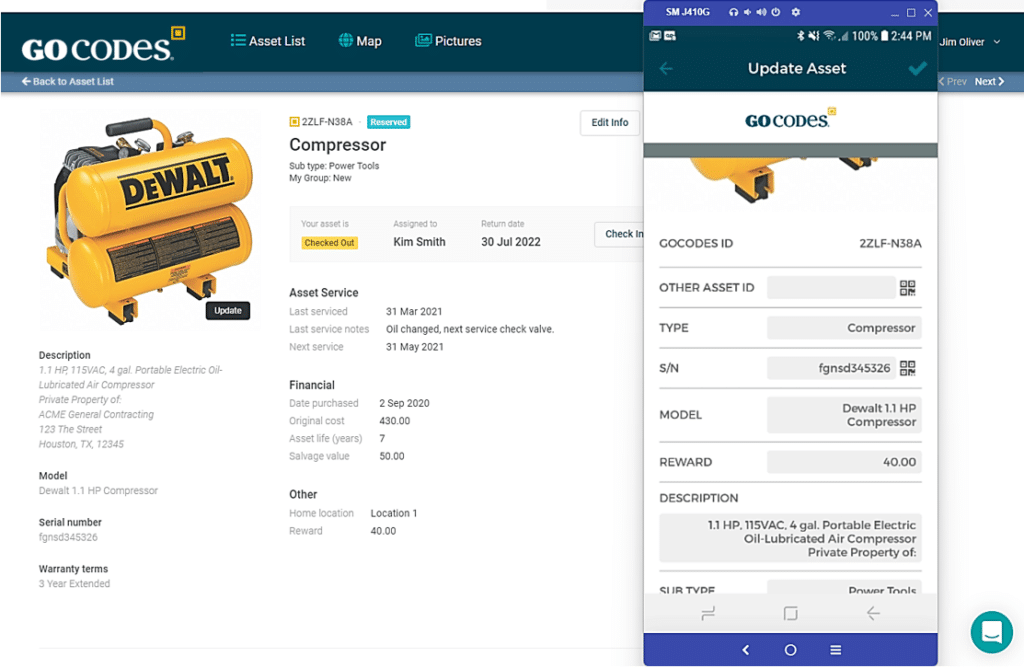Select the globe icon beside Map
Image resolution: width=1024 pixels, height=668 pixels.
344,41
